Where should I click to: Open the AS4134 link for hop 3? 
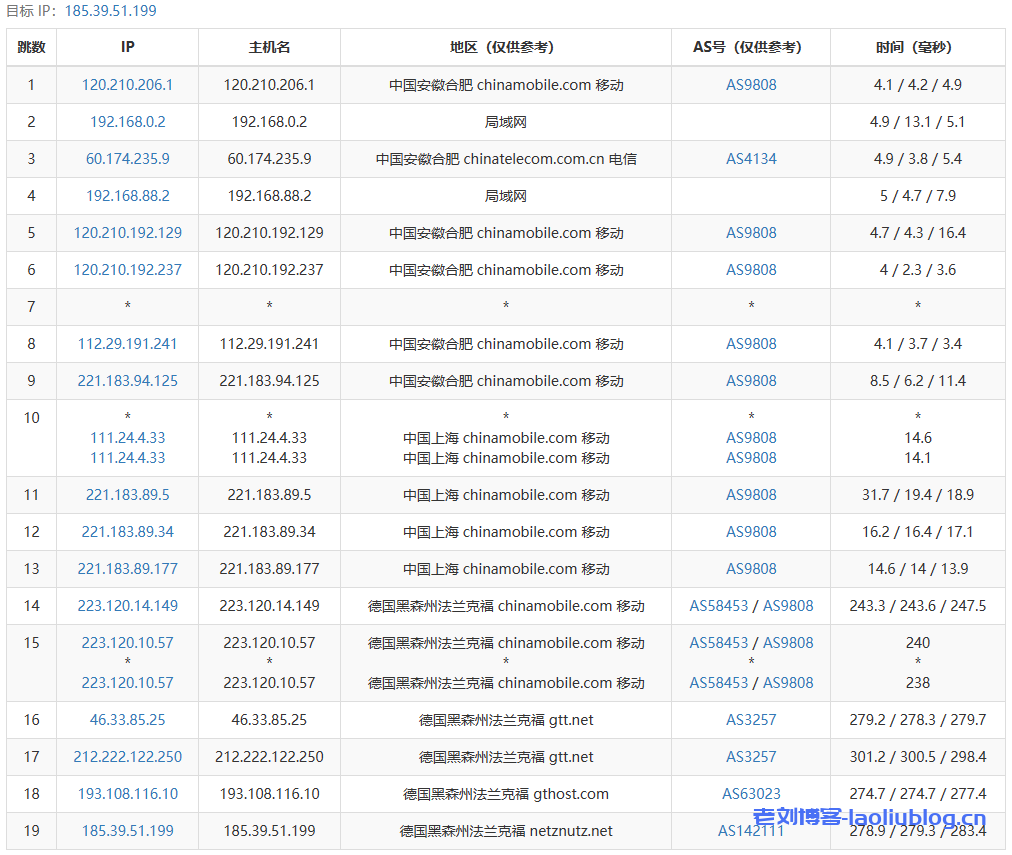tap(751, 159)
